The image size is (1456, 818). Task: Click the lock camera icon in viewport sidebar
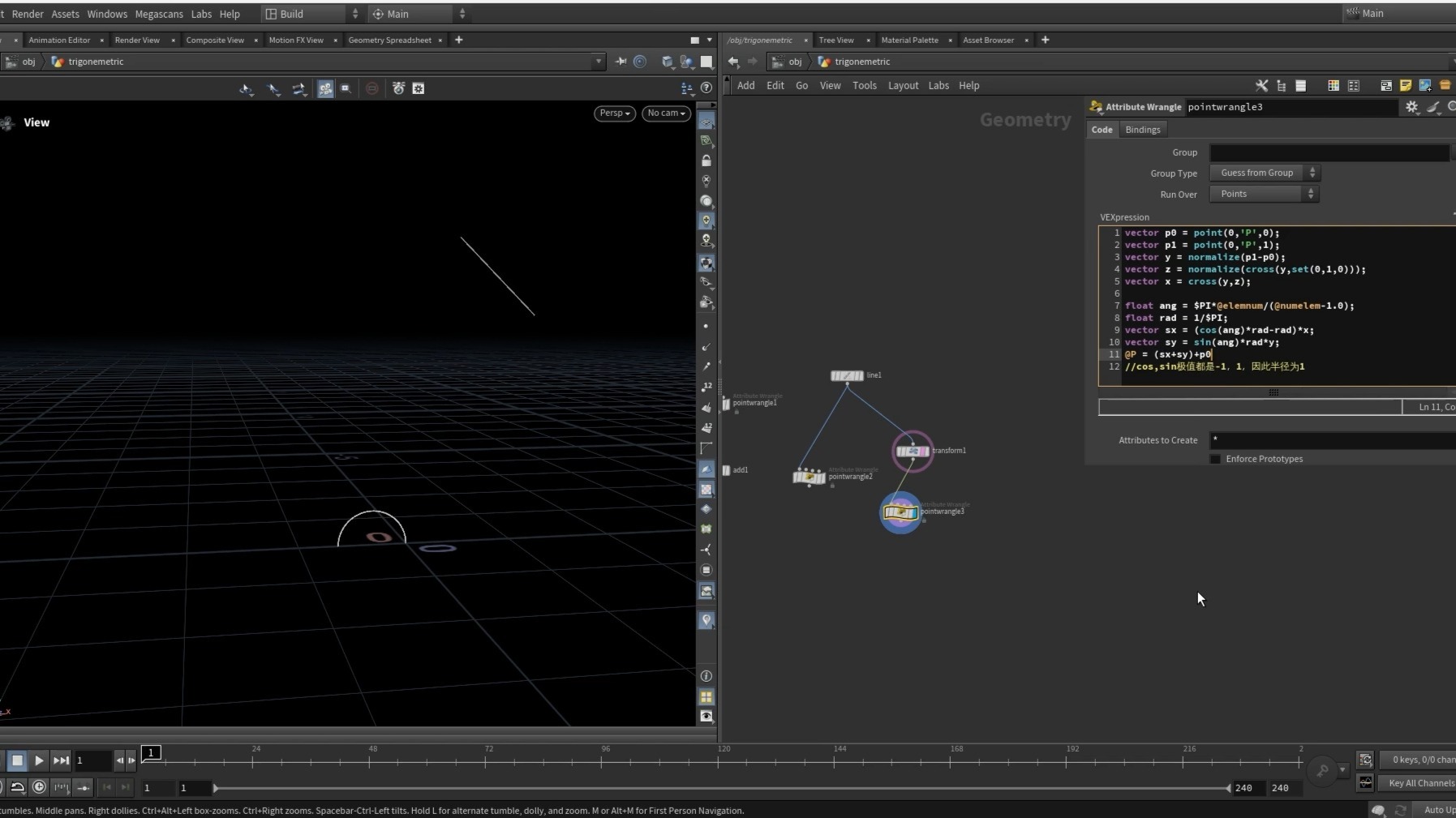click(707, 161)
